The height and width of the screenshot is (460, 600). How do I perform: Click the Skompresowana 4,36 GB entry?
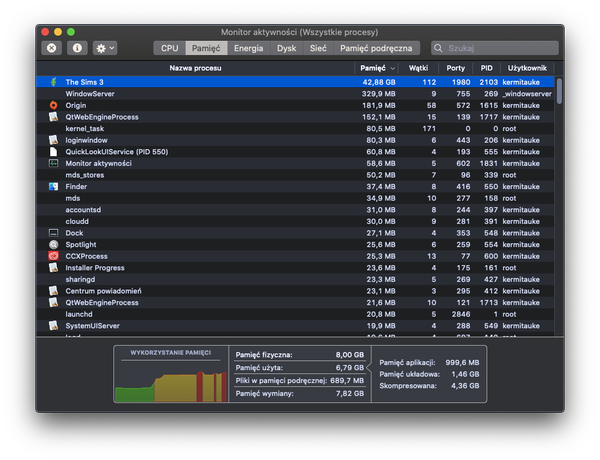tap(429, 386)
